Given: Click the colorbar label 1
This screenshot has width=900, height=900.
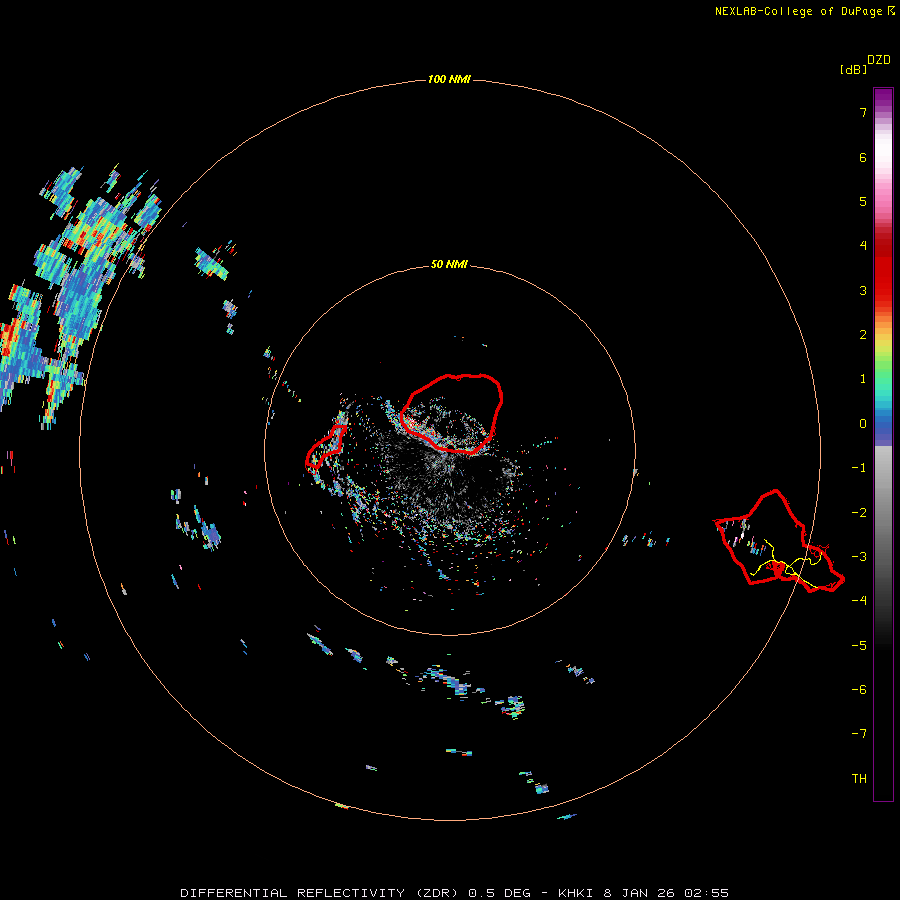Looking at the screenshot, I should [x=862, y=379].
